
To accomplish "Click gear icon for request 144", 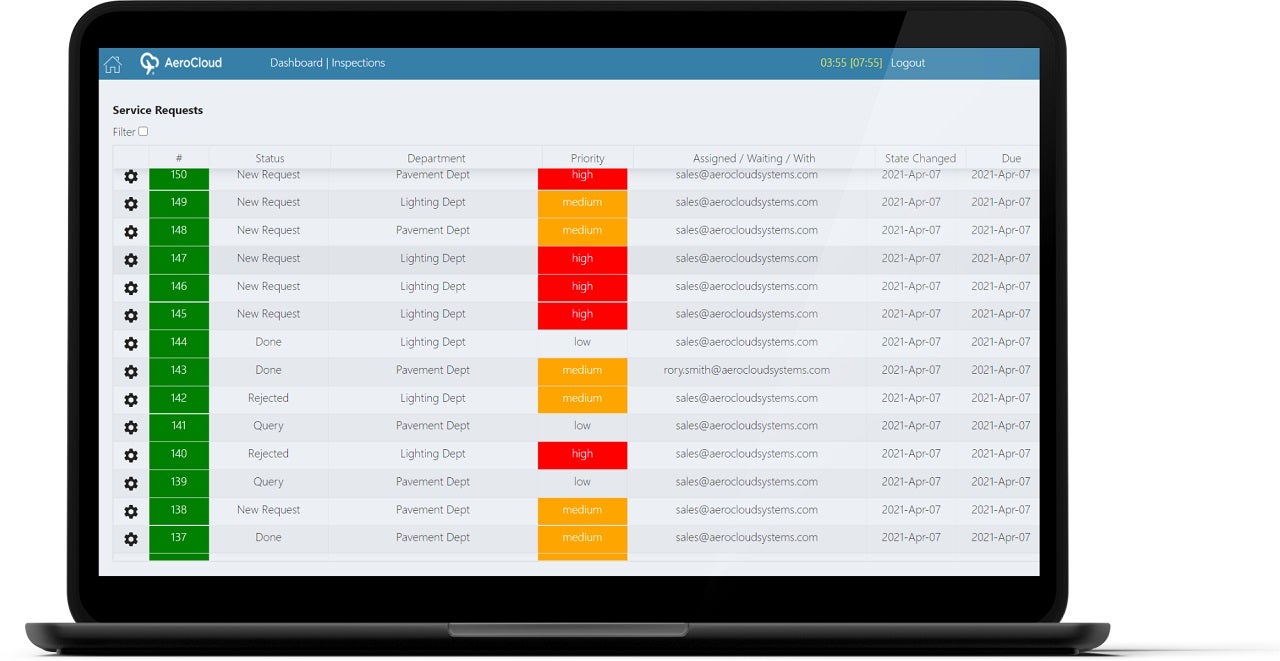I will point(131,343).
